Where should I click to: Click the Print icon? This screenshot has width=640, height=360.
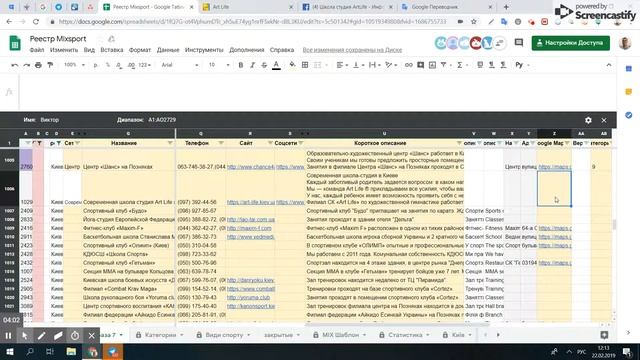(38, 65)
